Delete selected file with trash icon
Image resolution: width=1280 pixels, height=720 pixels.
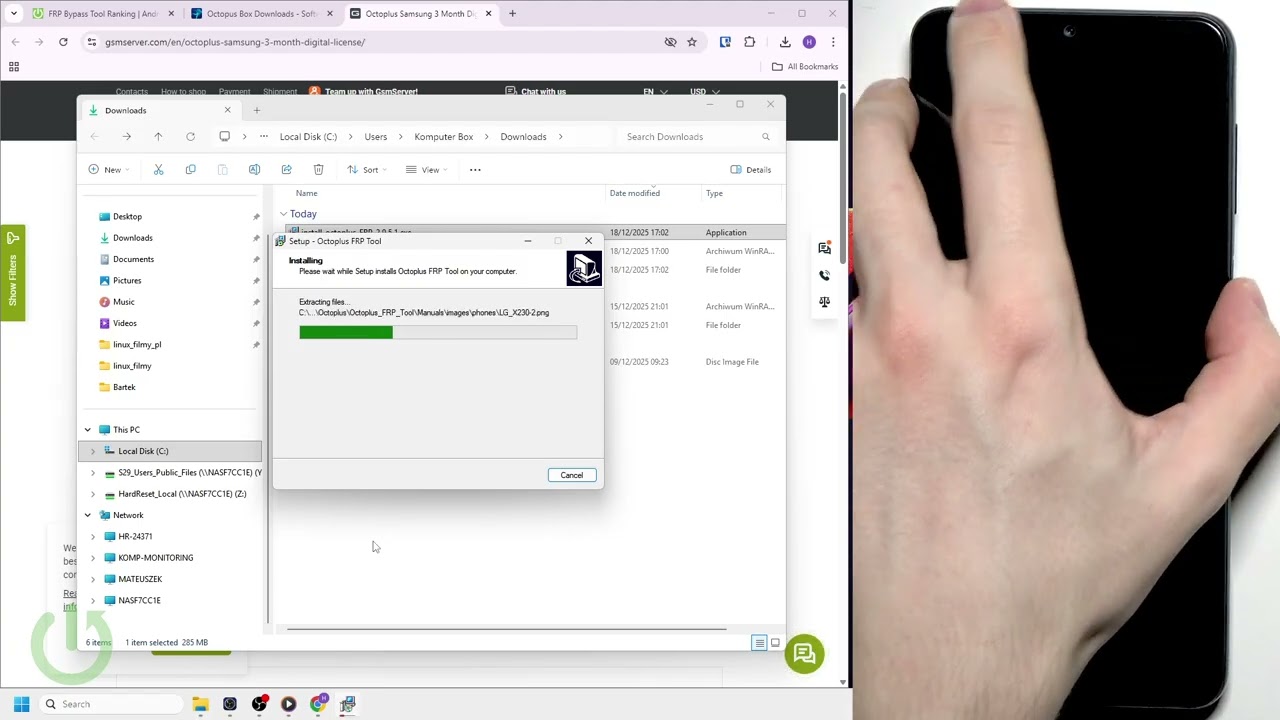tap(318, 169)
